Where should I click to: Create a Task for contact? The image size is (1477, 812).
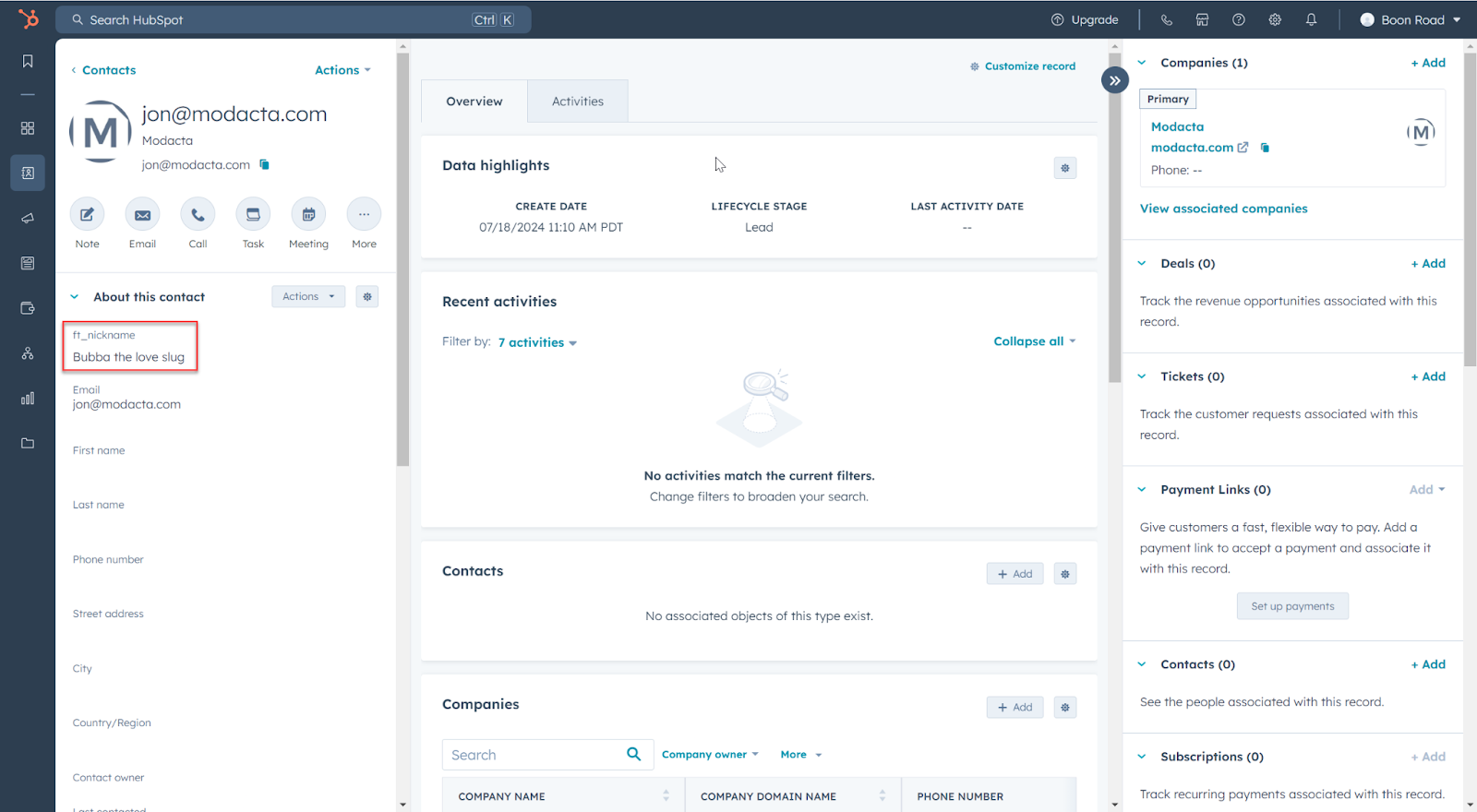tap(253, 214)
